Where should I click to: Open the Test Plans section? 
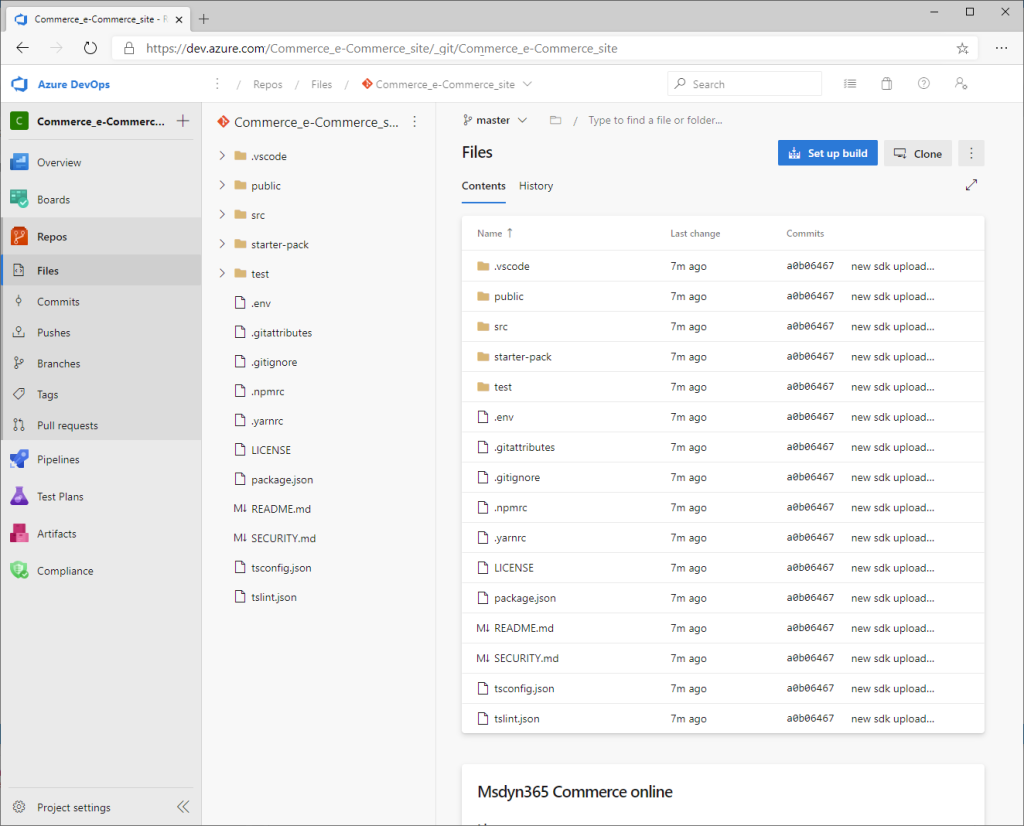20,496
